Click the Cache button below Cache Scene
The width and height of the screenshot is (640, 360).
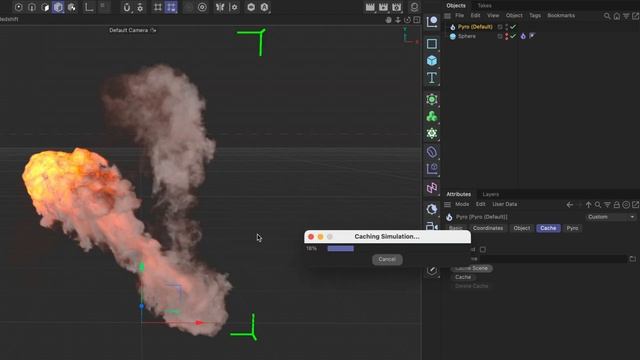(463, 277)
